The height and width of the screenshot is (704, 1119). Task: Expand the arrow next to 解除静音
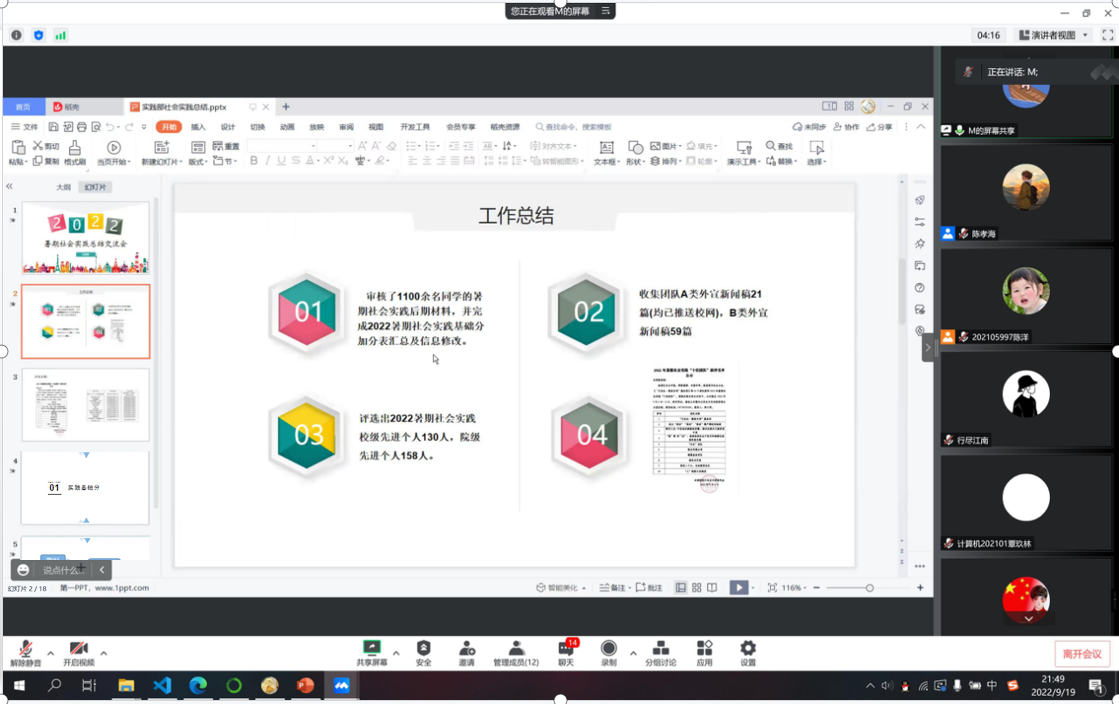pos(51,653)
